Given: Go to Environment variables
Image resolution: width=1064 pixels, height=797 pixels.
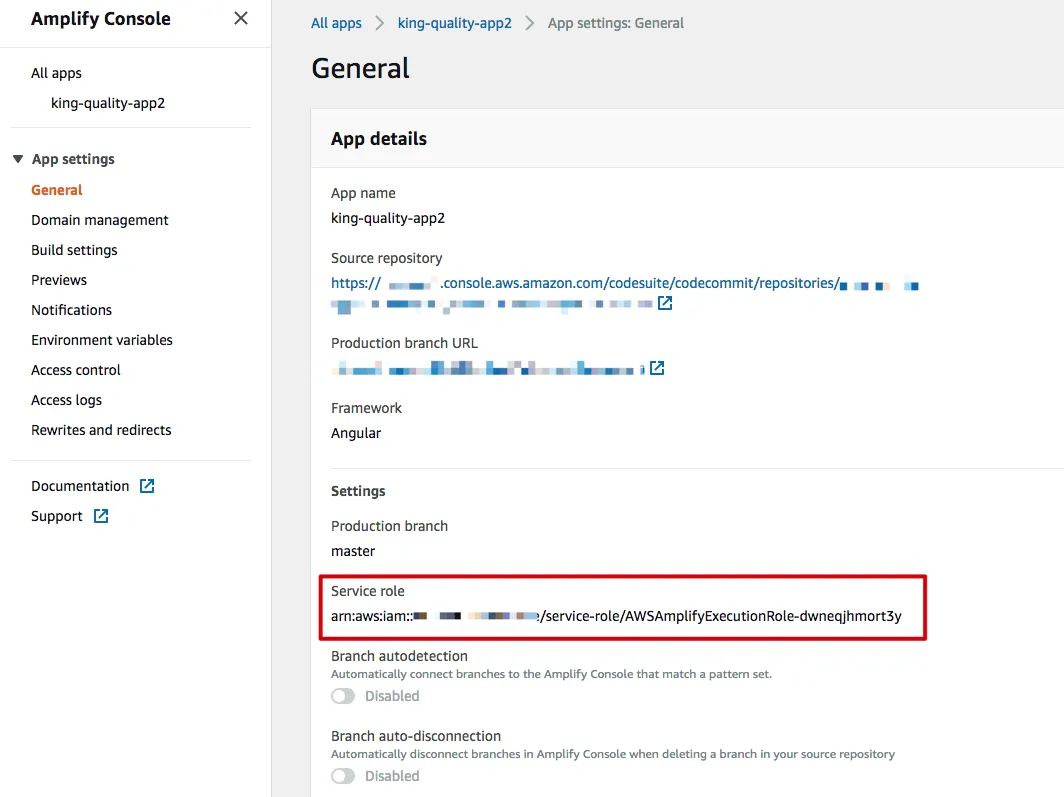Looking at the screenshot, I should 102,340.
